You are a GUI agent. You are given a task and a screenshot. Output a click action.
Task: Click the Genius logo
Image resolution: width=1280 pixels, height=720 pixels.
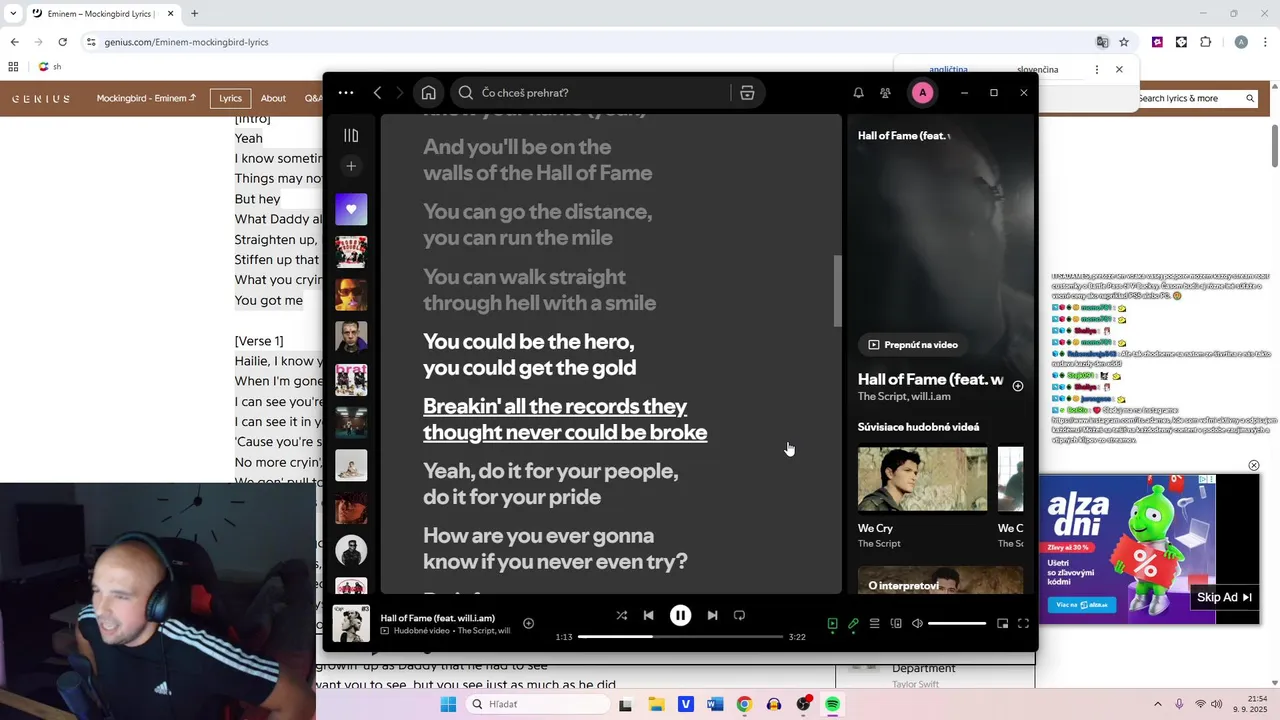pyautogui.click(x=41, y=98)
